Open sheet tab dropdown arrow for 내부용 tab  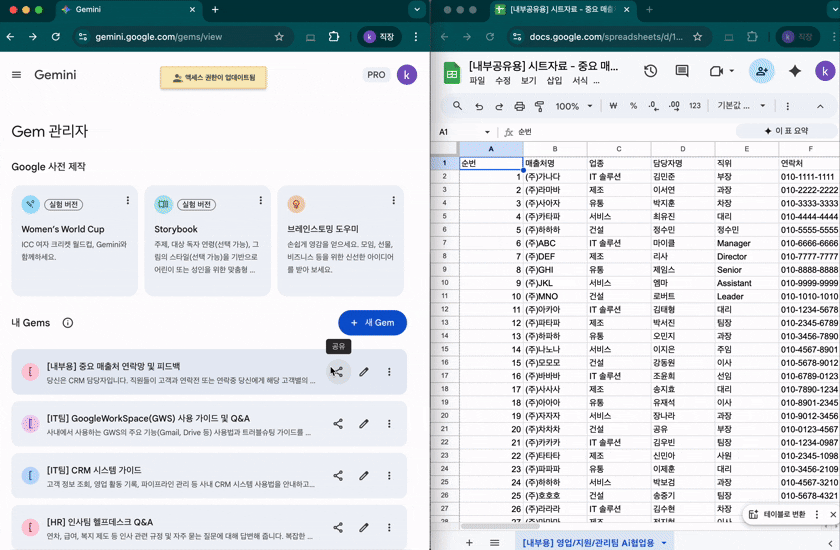tap(663, 542)
